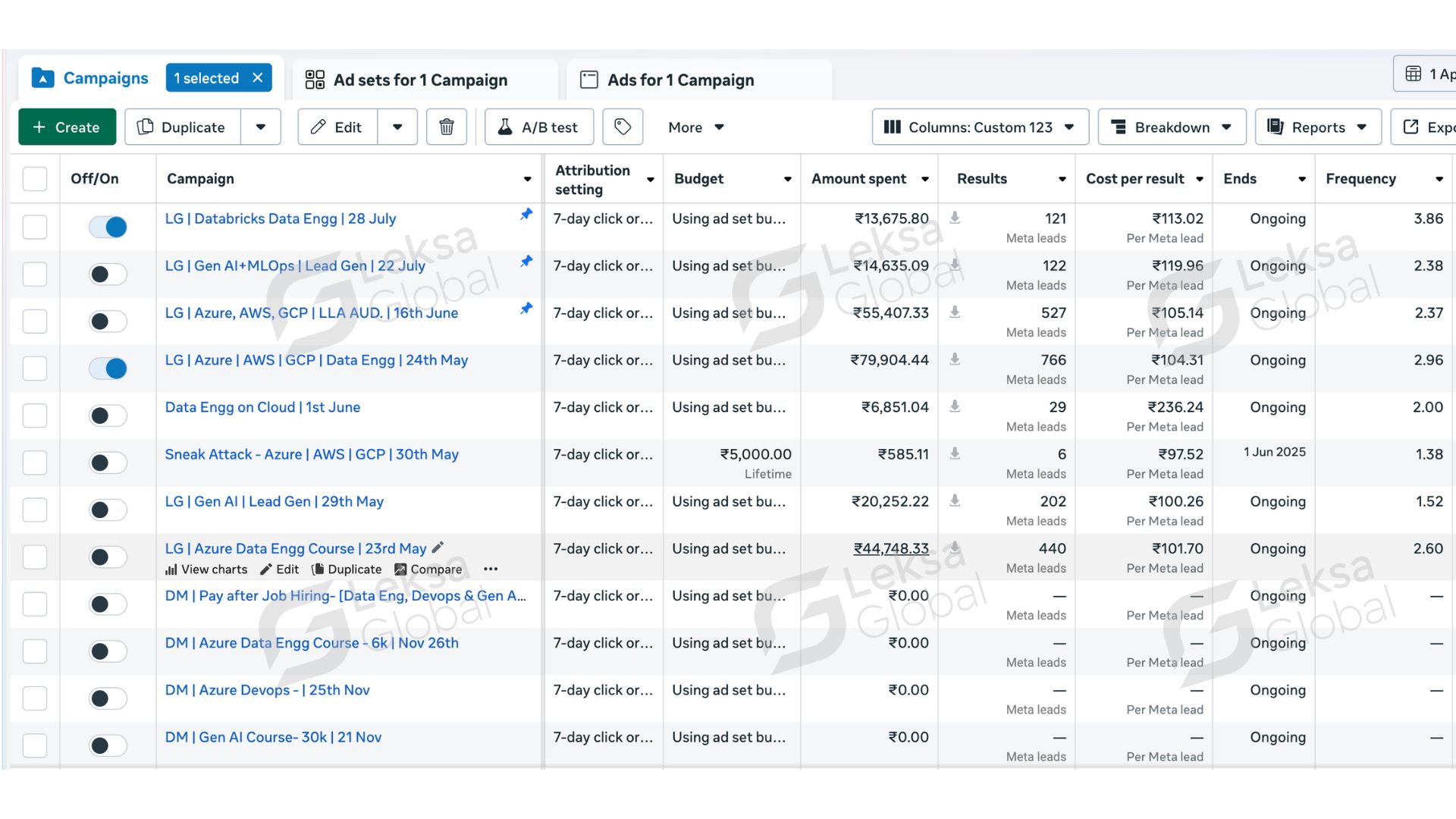
Task: Click Compare icon in the hovered campaign row
Action: point(400,570)
